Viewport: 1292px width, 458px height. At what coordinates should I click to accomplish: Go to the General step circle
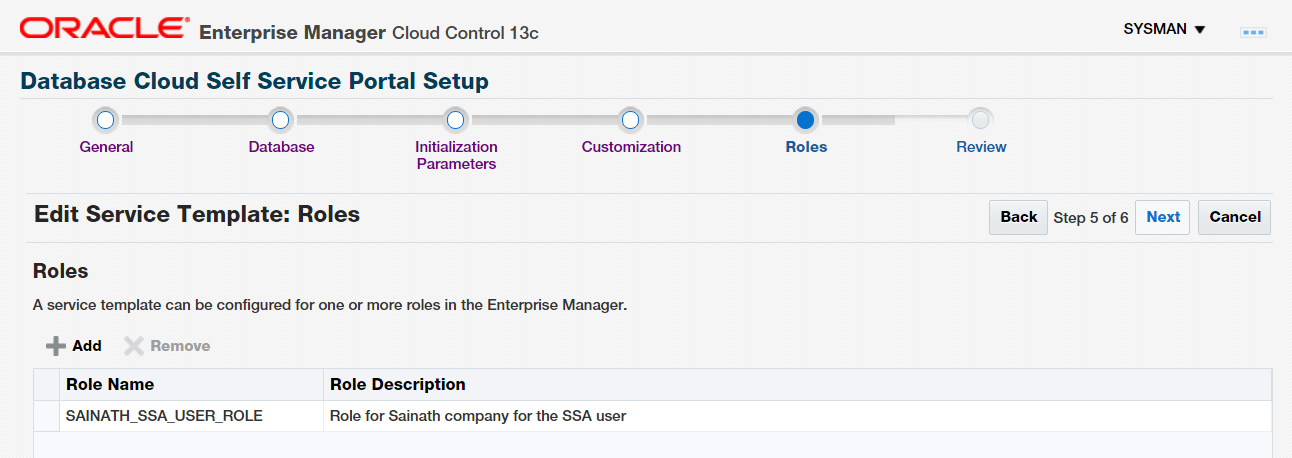pos(106,120)
